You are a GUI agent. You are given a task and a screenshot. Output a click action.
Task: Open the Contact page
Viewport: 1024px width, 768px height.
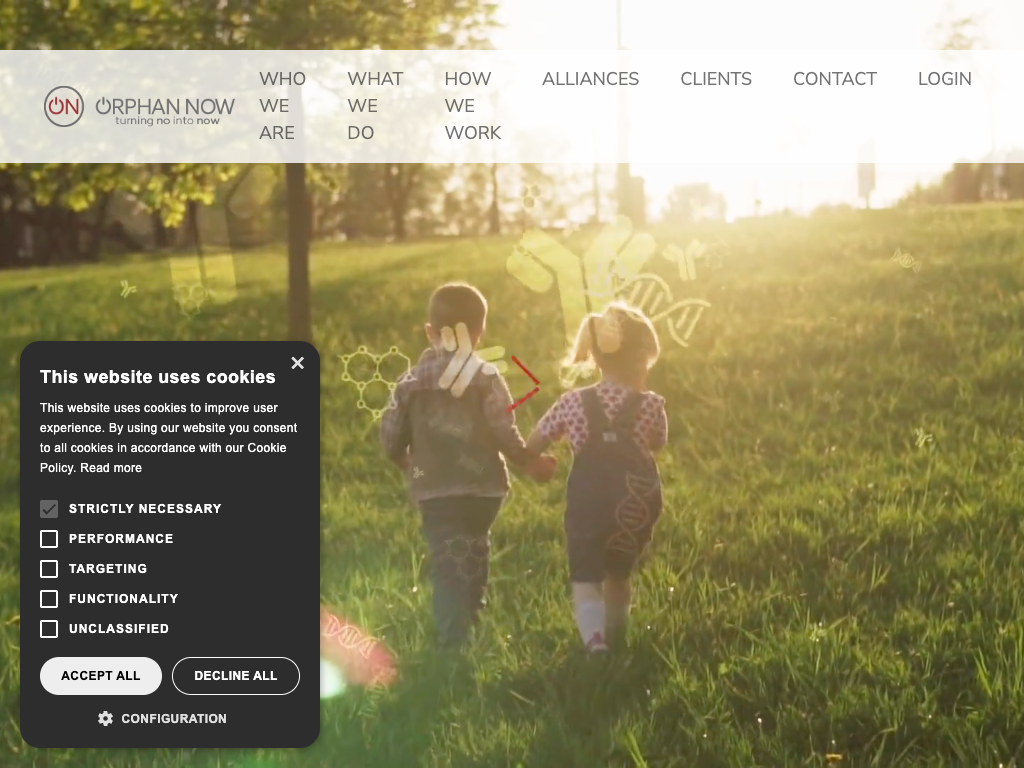835,79
